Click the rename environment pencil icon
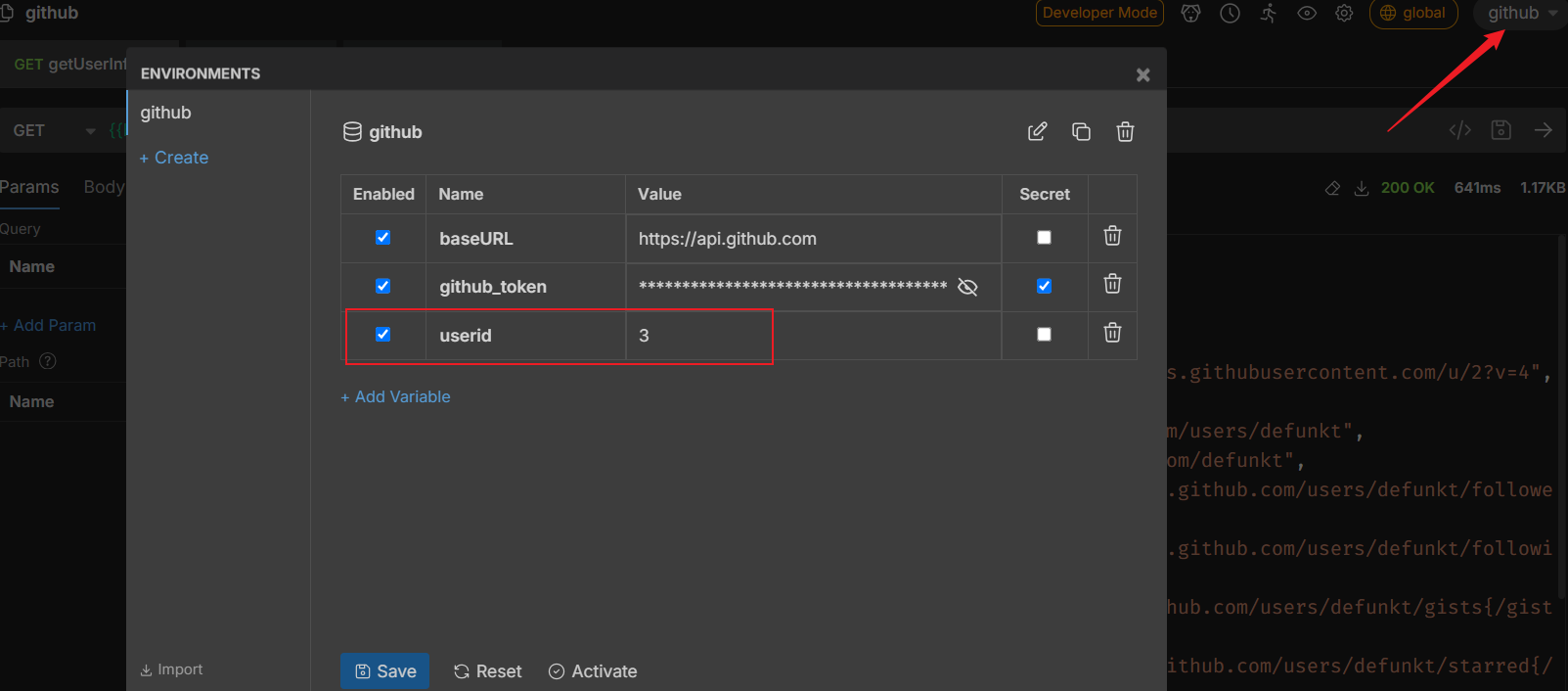The height and width of the screenshot is (691, 1568). click(1037, 131)
